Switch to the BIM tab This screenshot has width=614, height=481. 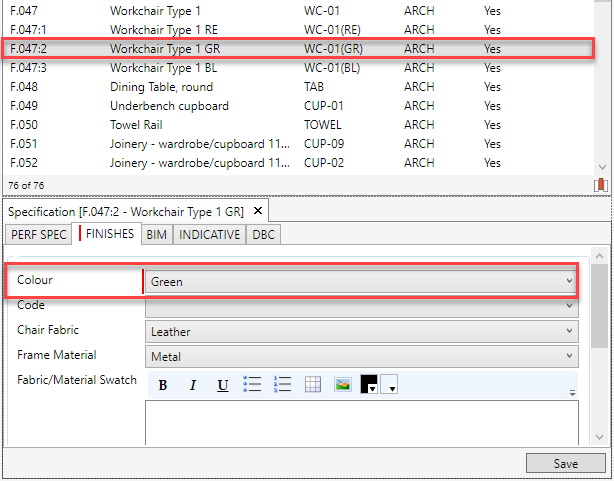[x=156, y=234]
